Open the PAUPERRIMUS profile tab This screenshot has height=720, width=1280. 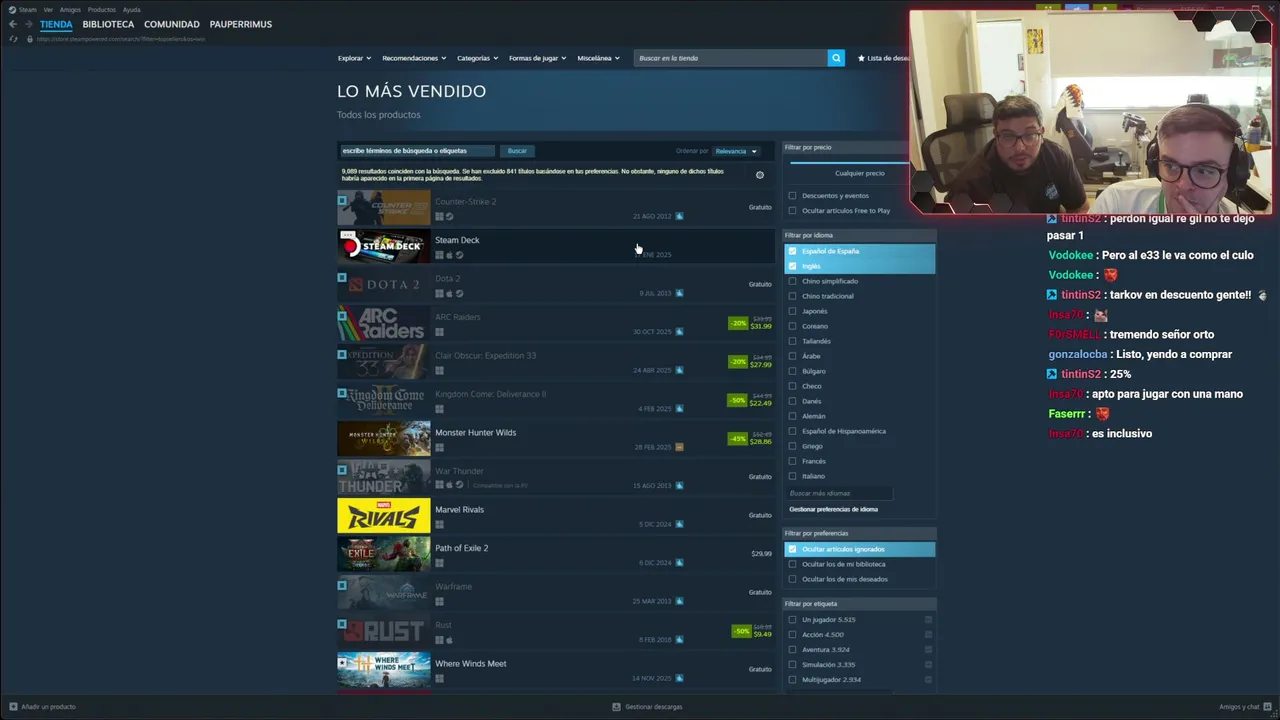pos(241,24)
